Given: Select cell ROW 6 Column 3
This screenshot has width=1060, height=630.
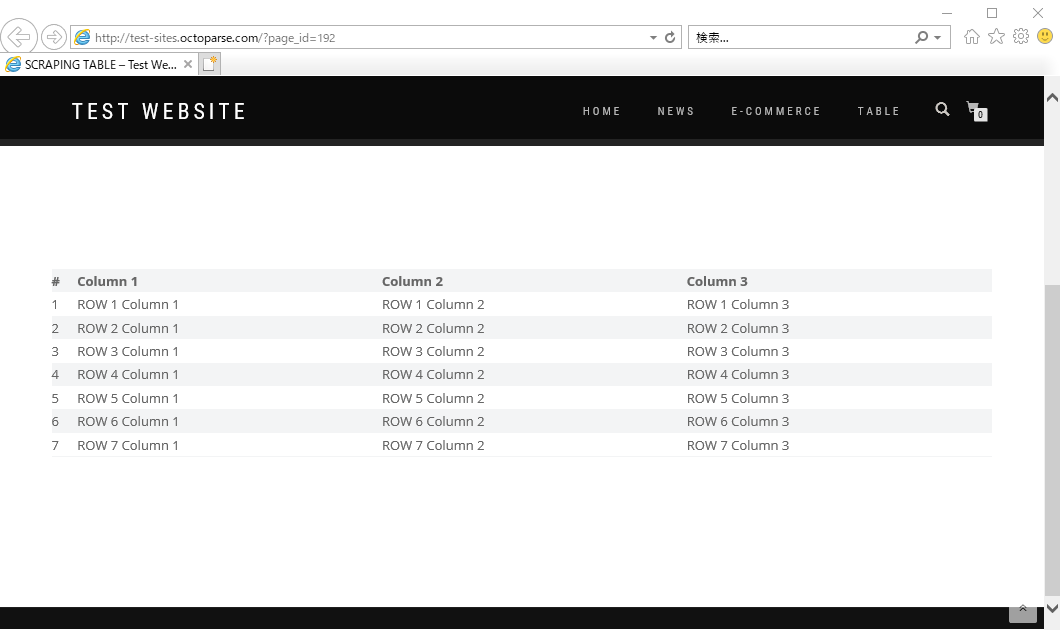Looking at the screenshot, I should tap(738, 422).
